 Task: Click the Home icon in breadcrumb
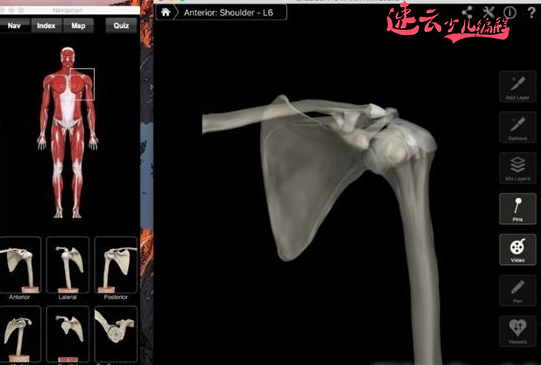(166, 12)
